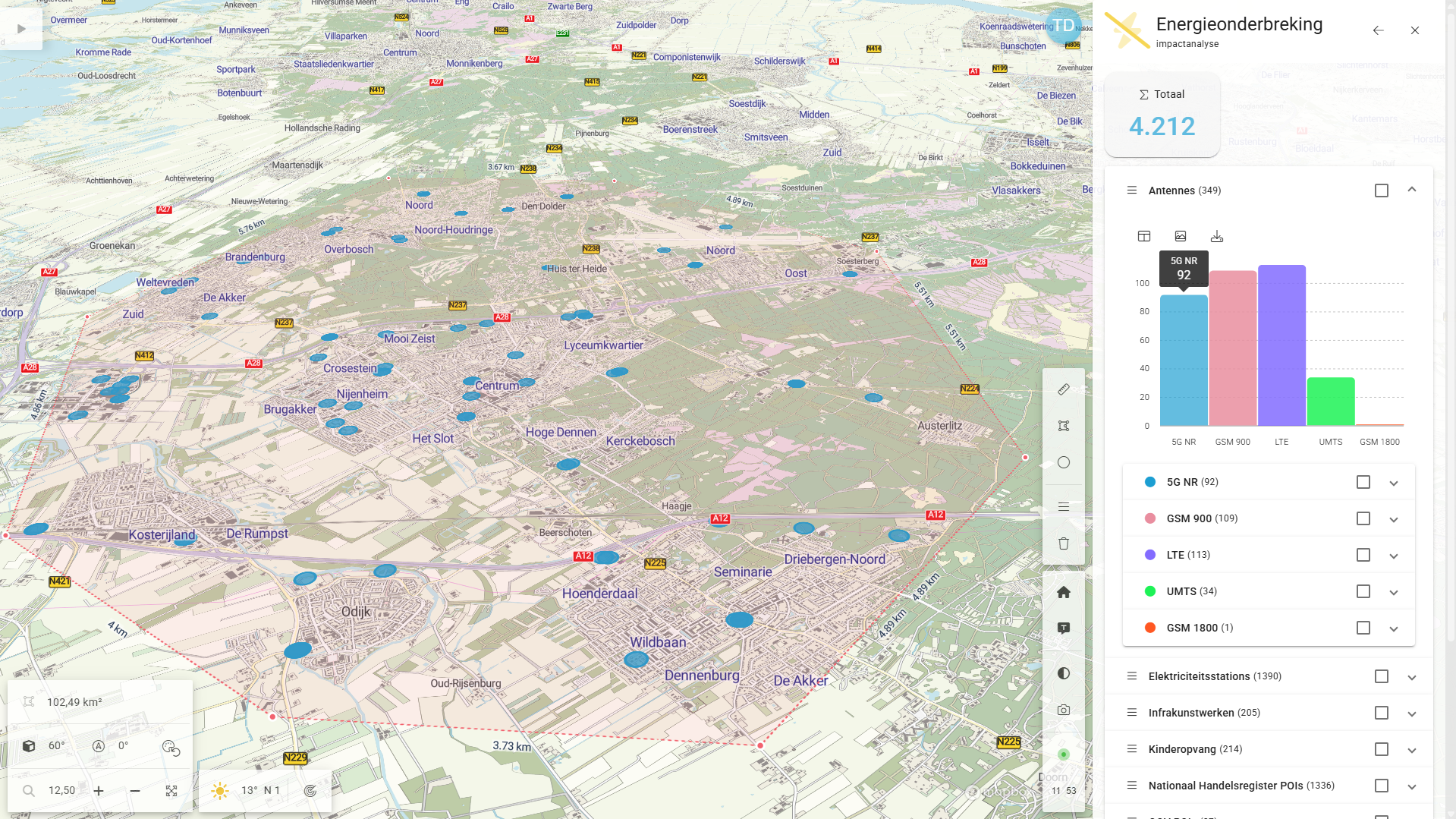The image size is (1456, 819).
Task: Toggle dark mode with the contrast icon
Action: coord(1063,673)
